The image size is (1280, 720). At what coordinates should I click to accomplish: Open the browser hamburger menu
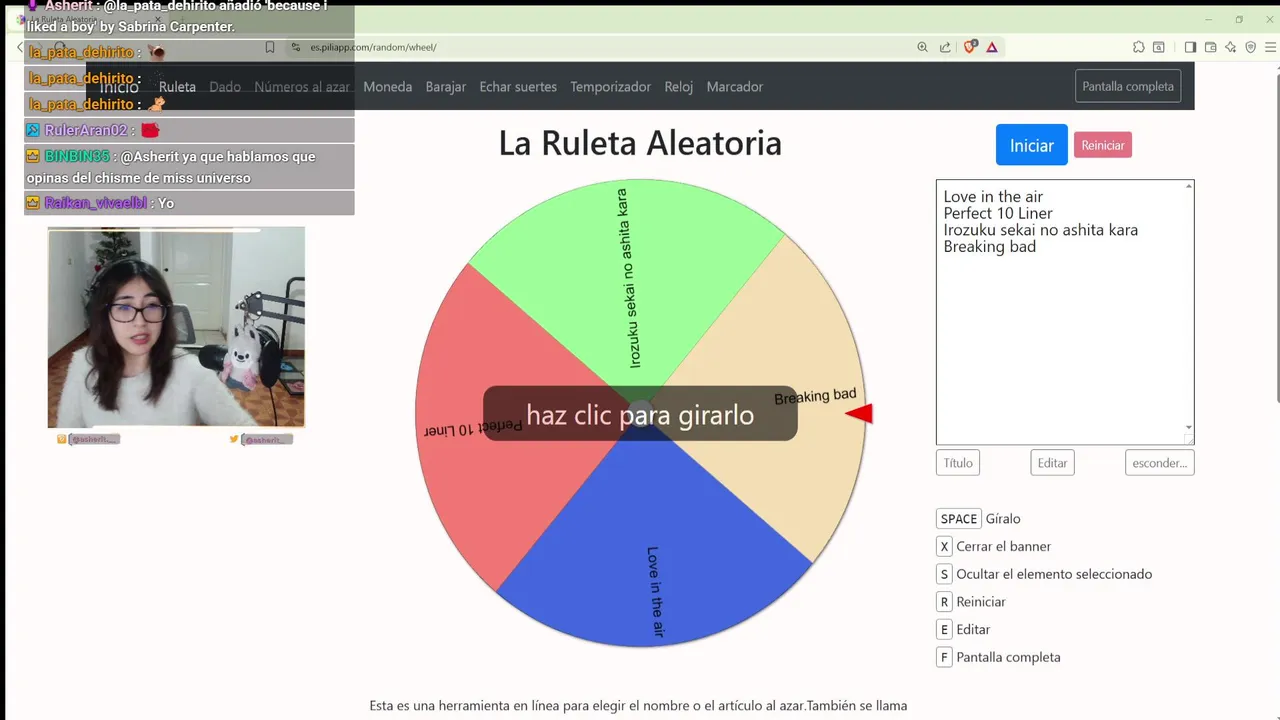click(x=1271, y=47)
